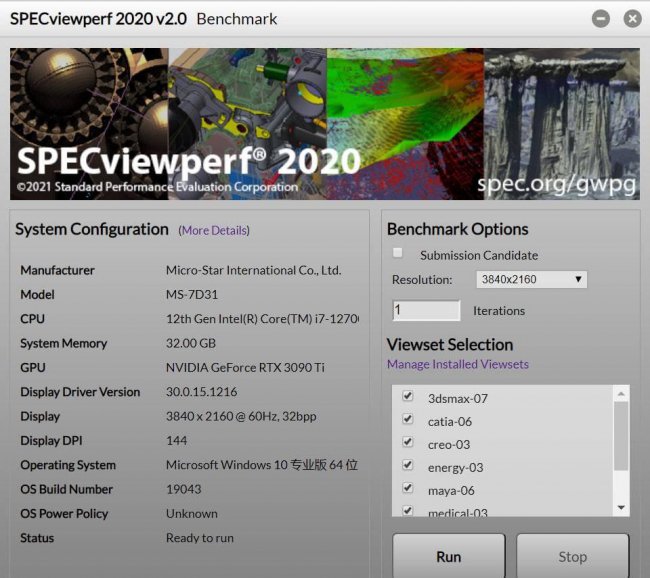Minimize the SPECviewperf window
The width and height of the screenshot is (650, 578).
tap(601, 19)
